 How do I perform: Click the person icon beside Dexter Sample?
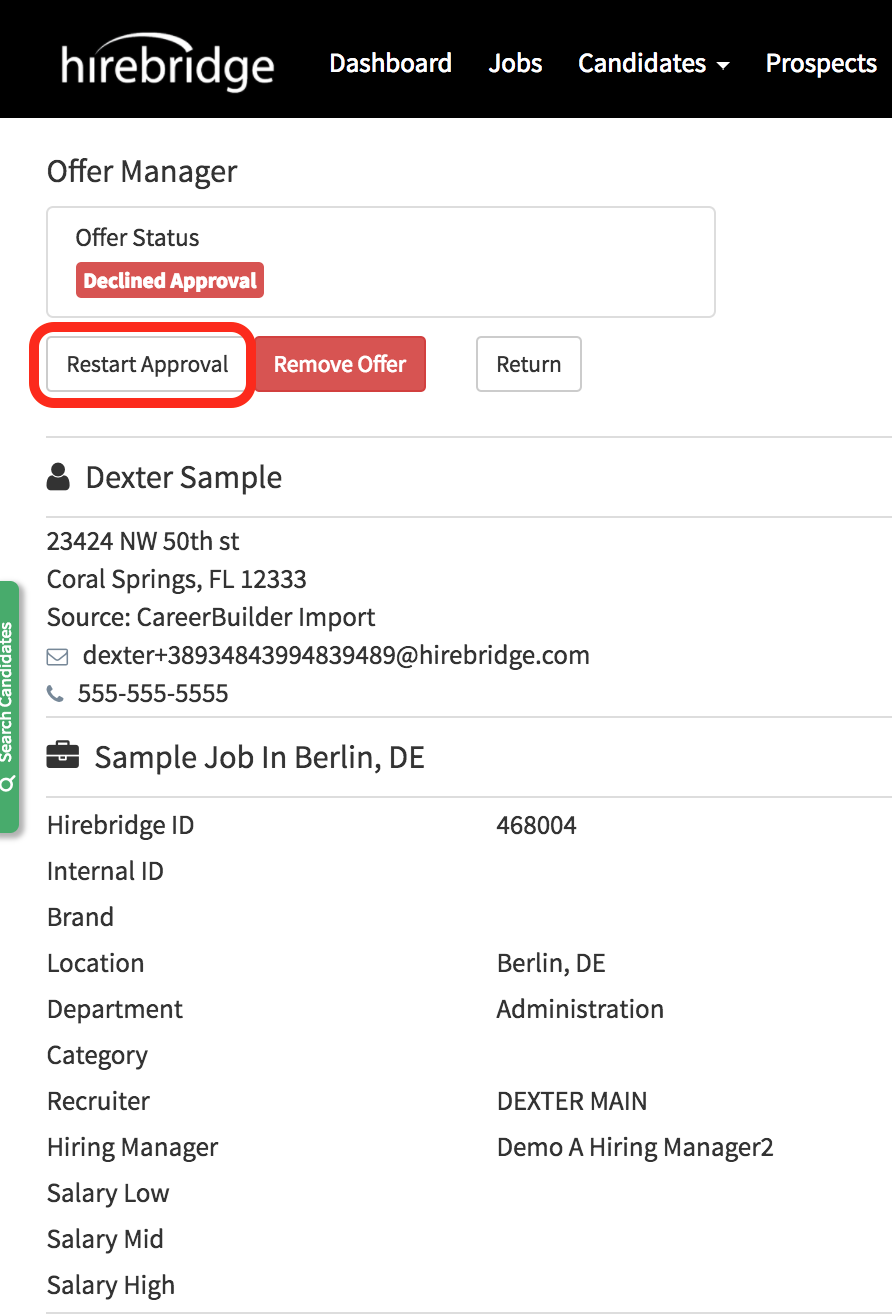[x=59, y=478]
